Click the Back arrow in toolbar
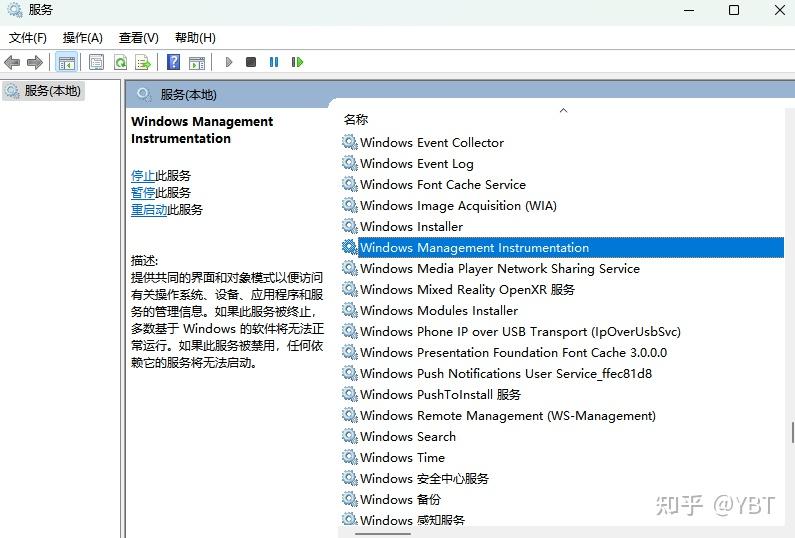Screen dimensions: 795x538 point(13,62)
